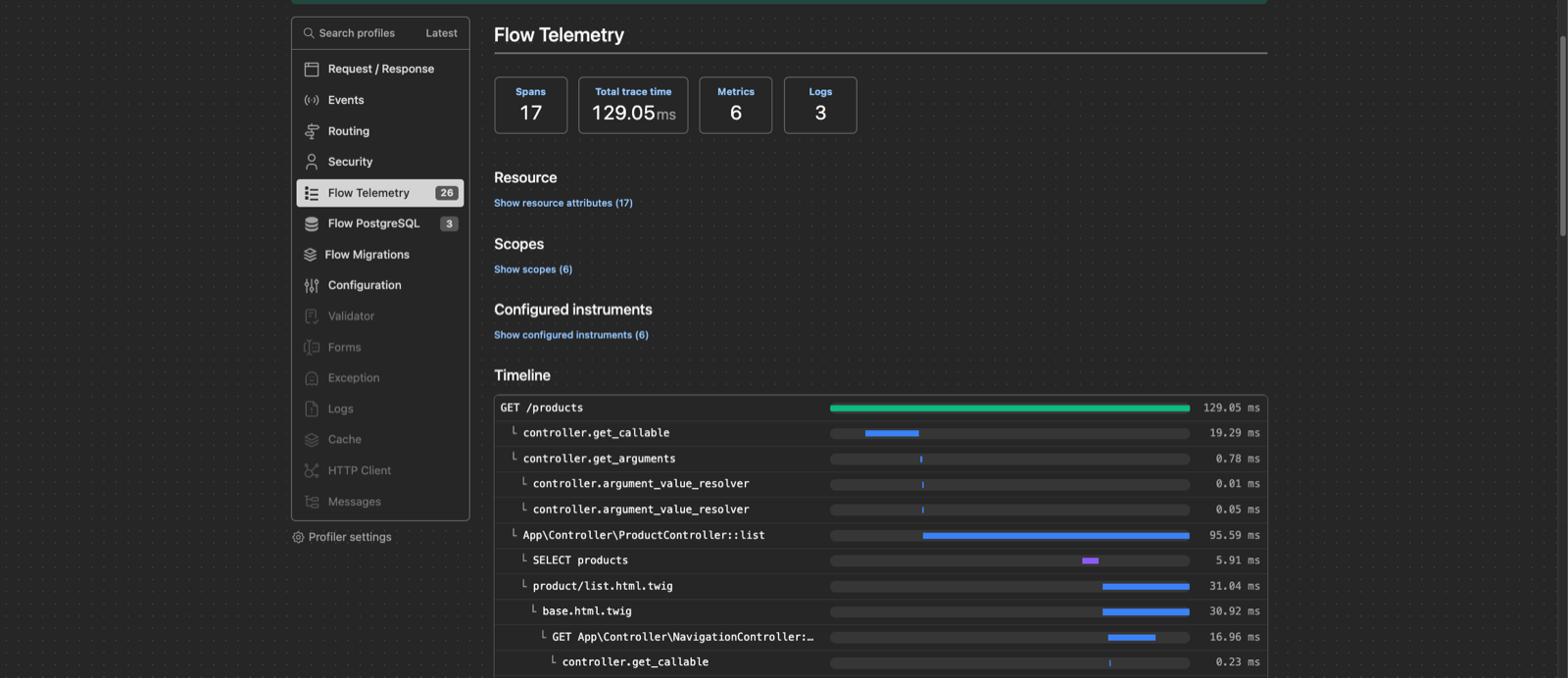Screen dimensions: 1568x678
Task: Select the first controller.get_callable span, 19.29 ms
Action: click(x=881, y=433)
